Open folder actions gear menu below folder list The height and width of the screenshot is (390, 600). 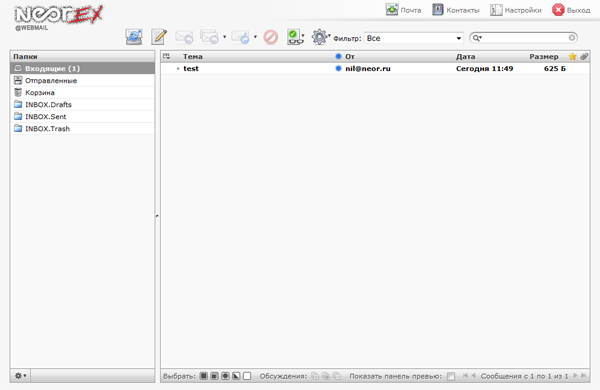(x=20, y=376)
